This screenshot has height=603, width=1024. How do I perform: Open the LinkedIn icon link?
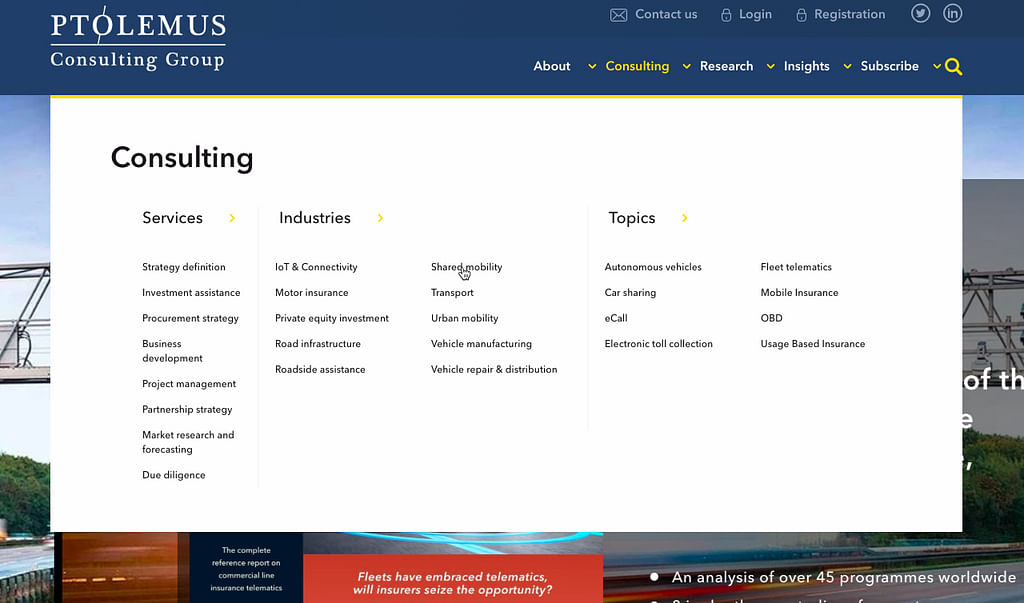[952, 14]
